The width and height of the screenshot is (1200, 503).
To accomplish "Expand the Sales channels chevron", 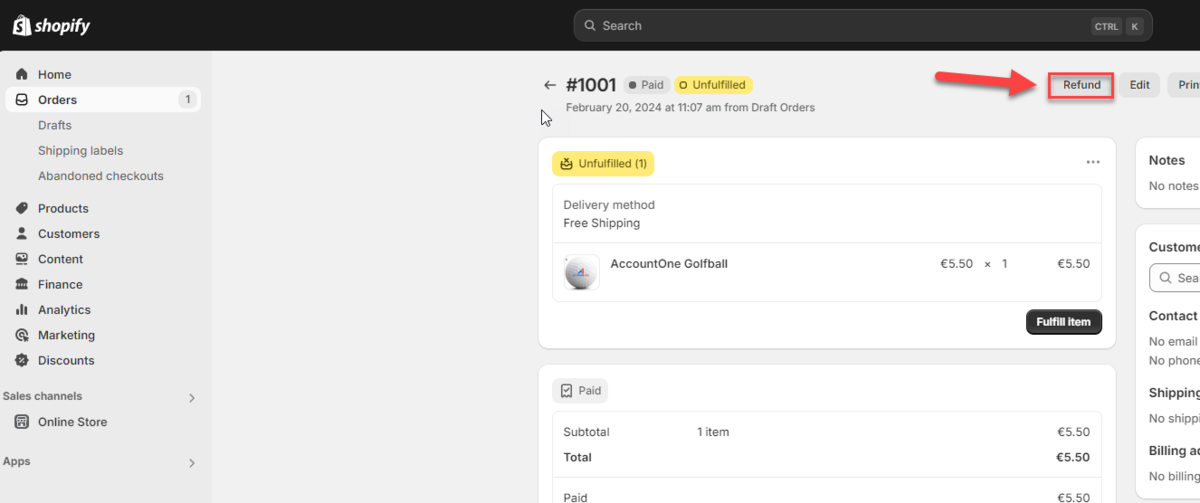I will (x=192, y=398).
